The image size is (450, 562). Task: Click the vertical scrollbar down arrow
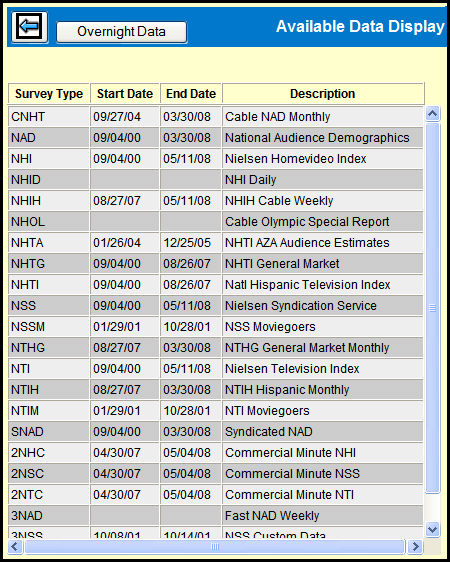click(432, 529)
